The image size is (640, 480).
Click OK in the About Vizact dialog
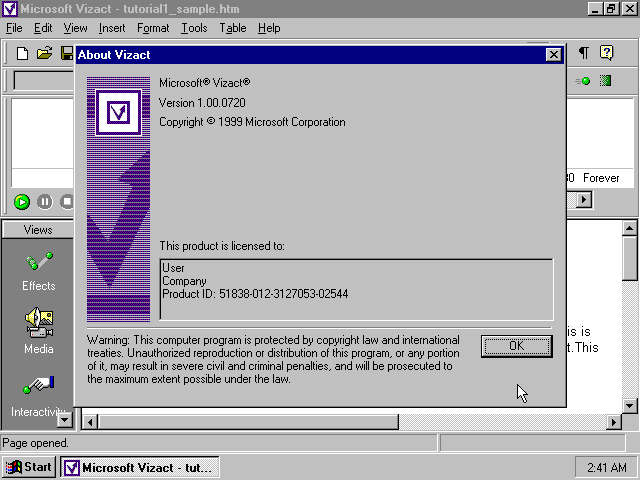click(x=516, y=346)
